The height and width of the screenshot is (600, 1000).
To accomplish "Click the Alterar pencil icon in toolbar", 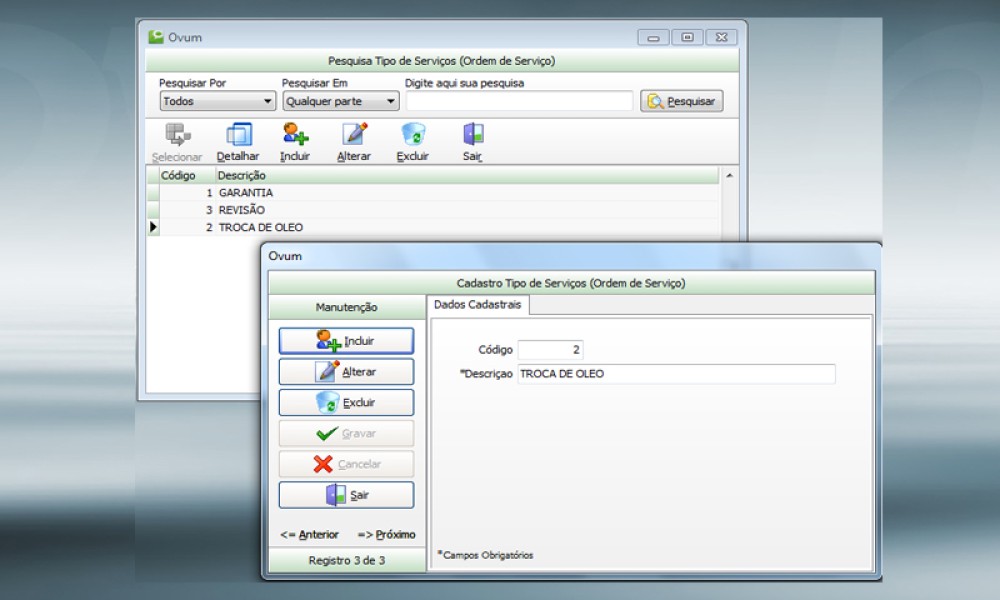I will point(354,135).
